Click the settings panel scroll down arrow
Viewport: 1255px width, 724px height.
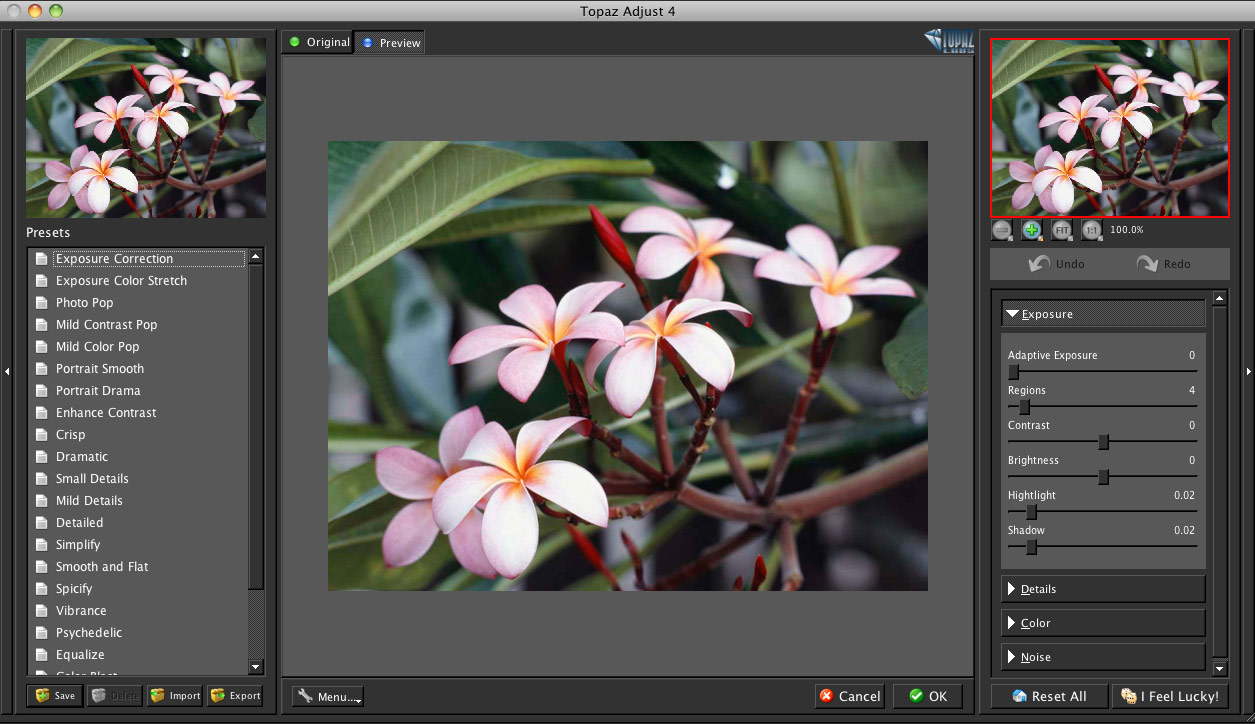pyautogui.click(x=1220, y=668)
